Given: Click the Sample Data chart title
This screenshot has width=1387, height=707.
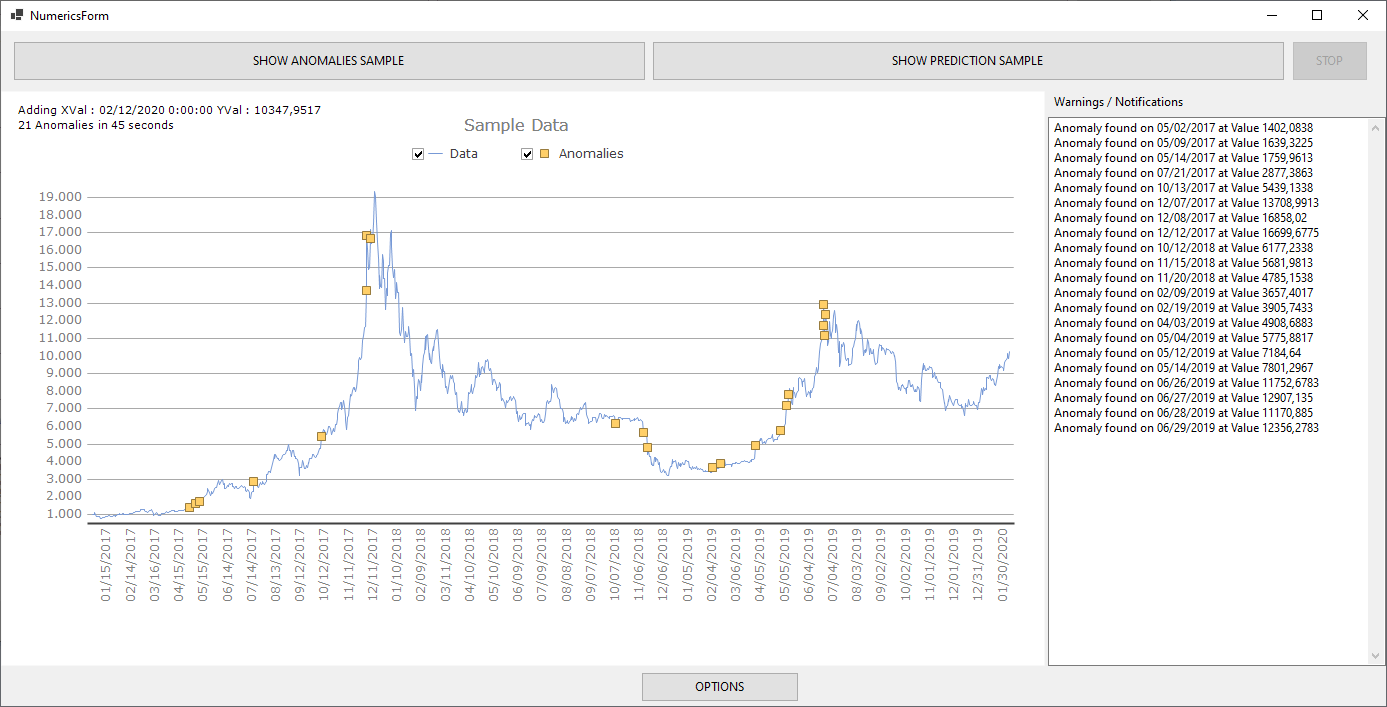Looking at the screenshot, I should coord(516,125).
